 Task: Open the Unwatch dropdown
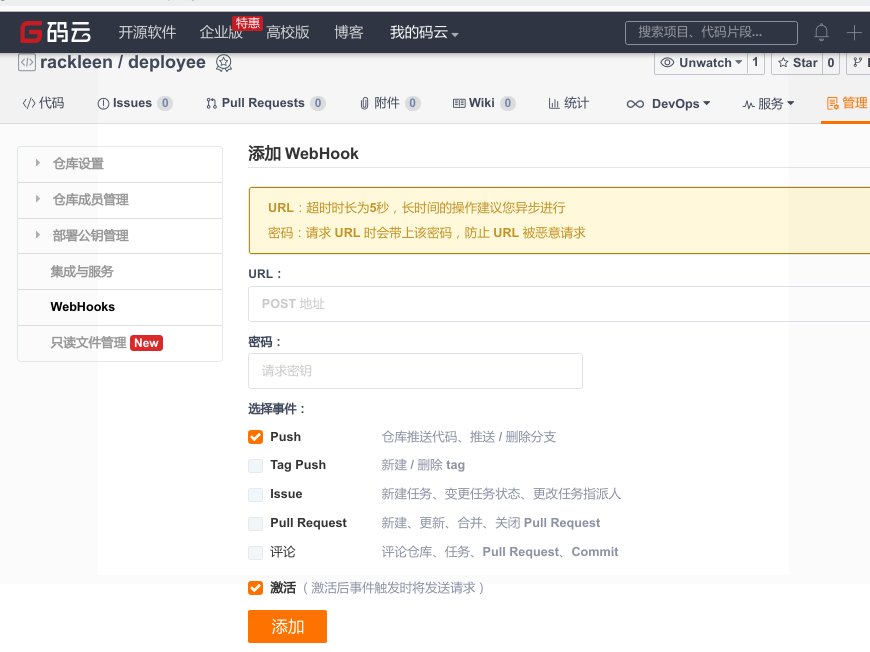tap(702, 63)
